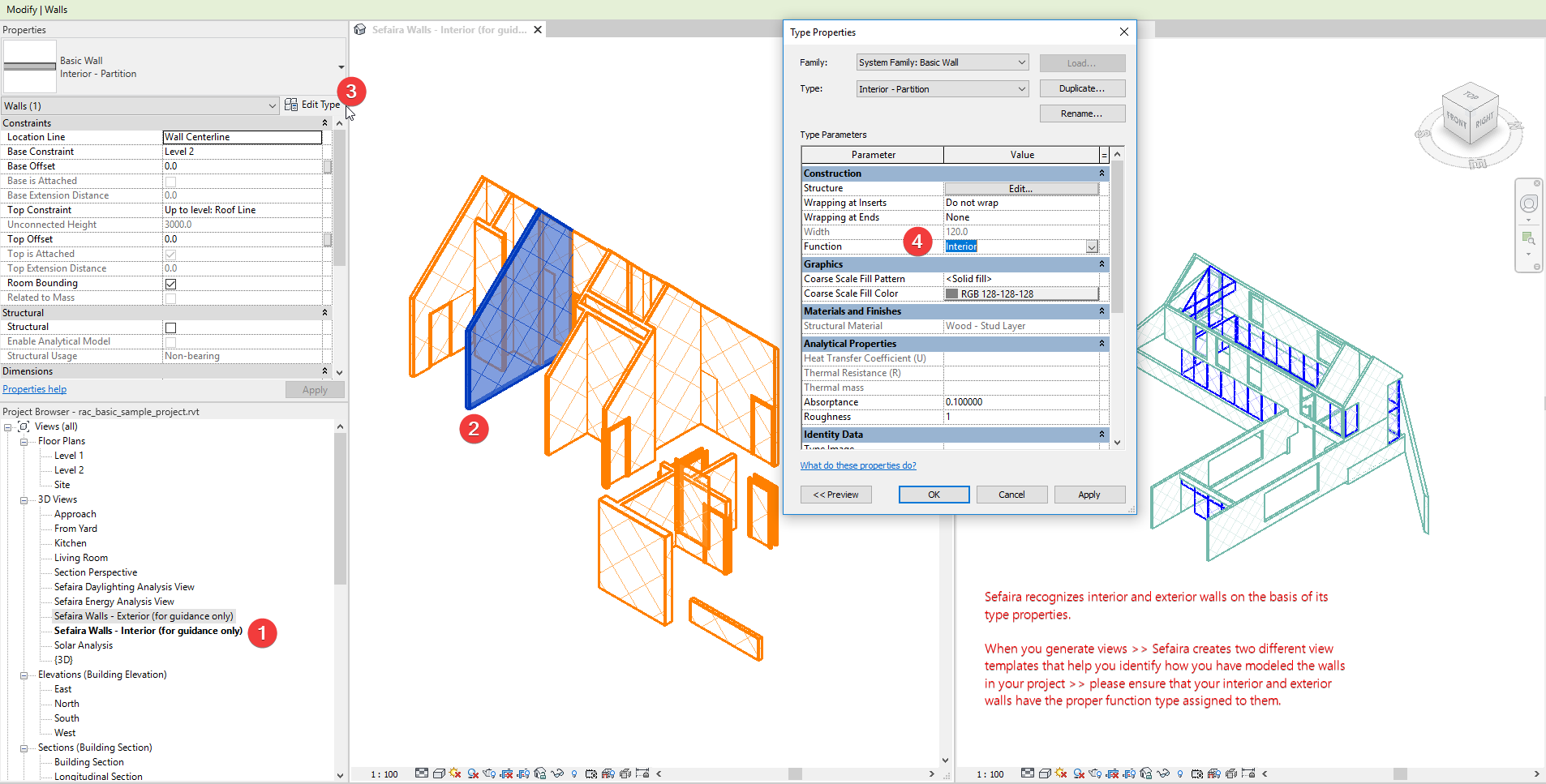Highlight Displacement Sets in Interior view bar
The height and width of the screenshot is (784, 1546).
(x=625, y=773)
